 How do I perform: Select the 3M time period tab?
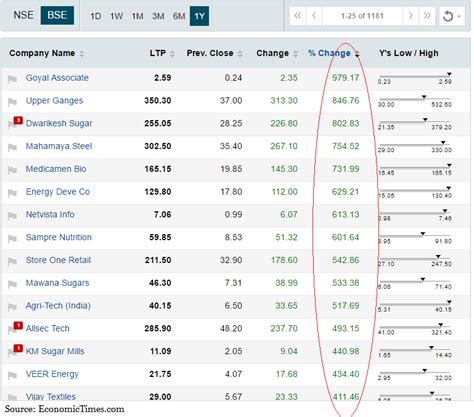pos(158,16)
